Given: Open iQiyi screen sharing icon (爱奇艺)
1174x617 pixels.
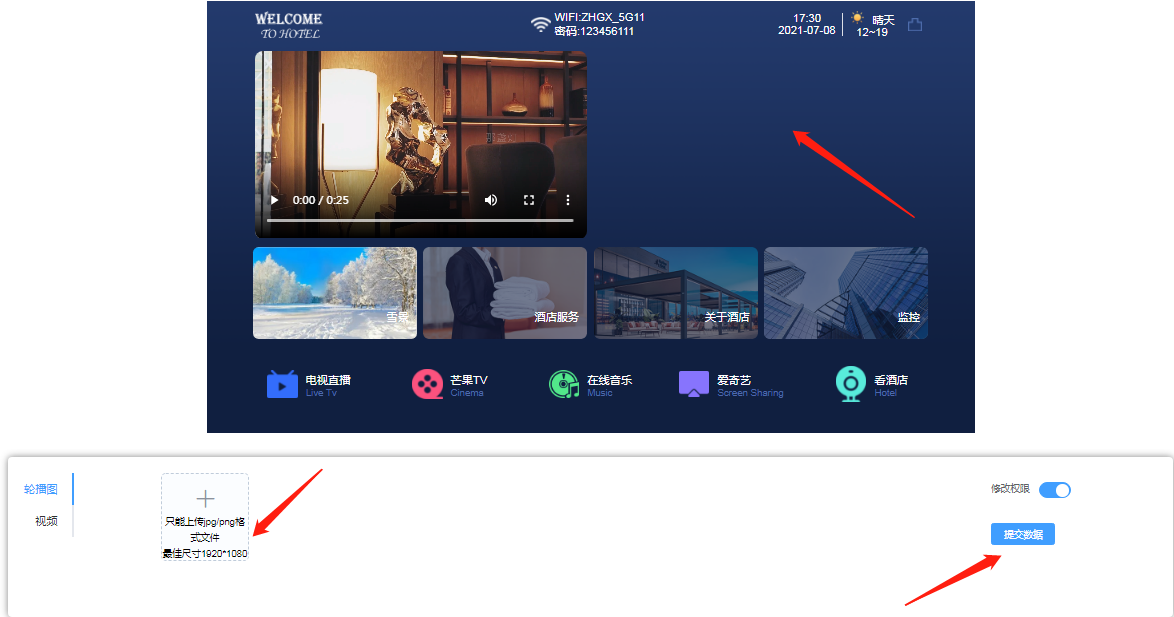Looking at the screenshot, I should pyautogui.click(x=693, y=384).
